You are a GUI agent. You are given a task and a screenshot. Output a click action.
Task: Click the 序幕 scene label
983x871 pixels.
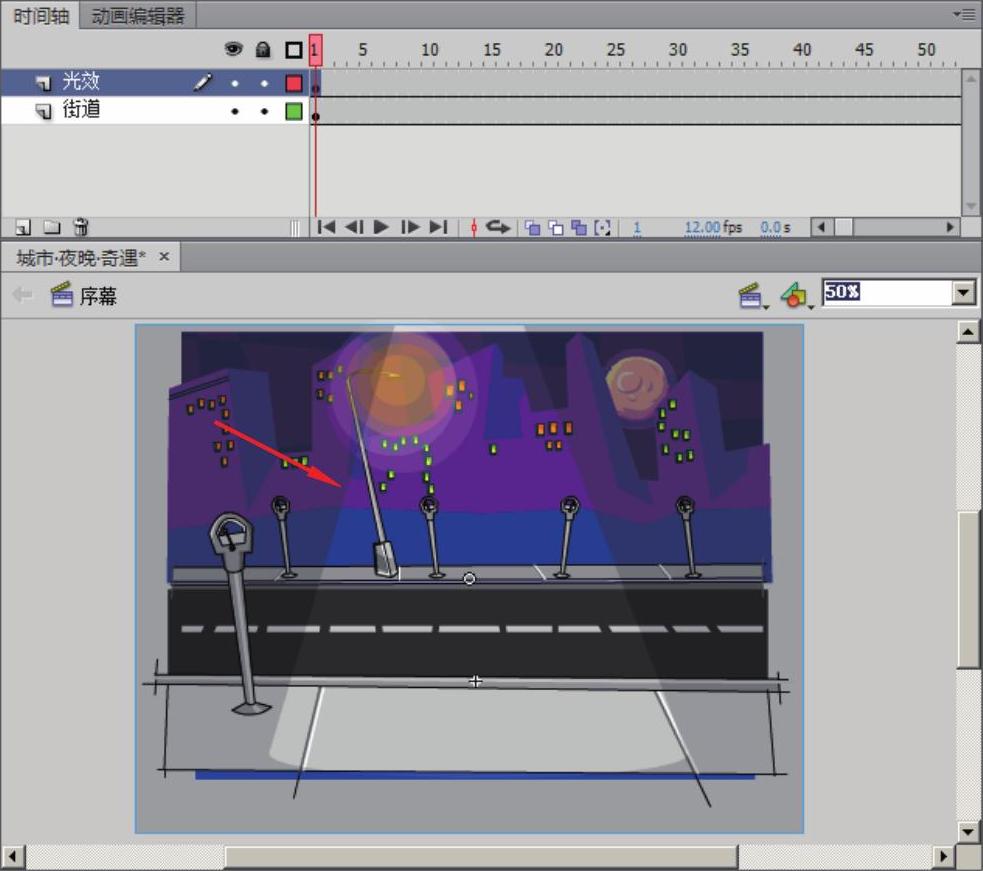[98, 296]
